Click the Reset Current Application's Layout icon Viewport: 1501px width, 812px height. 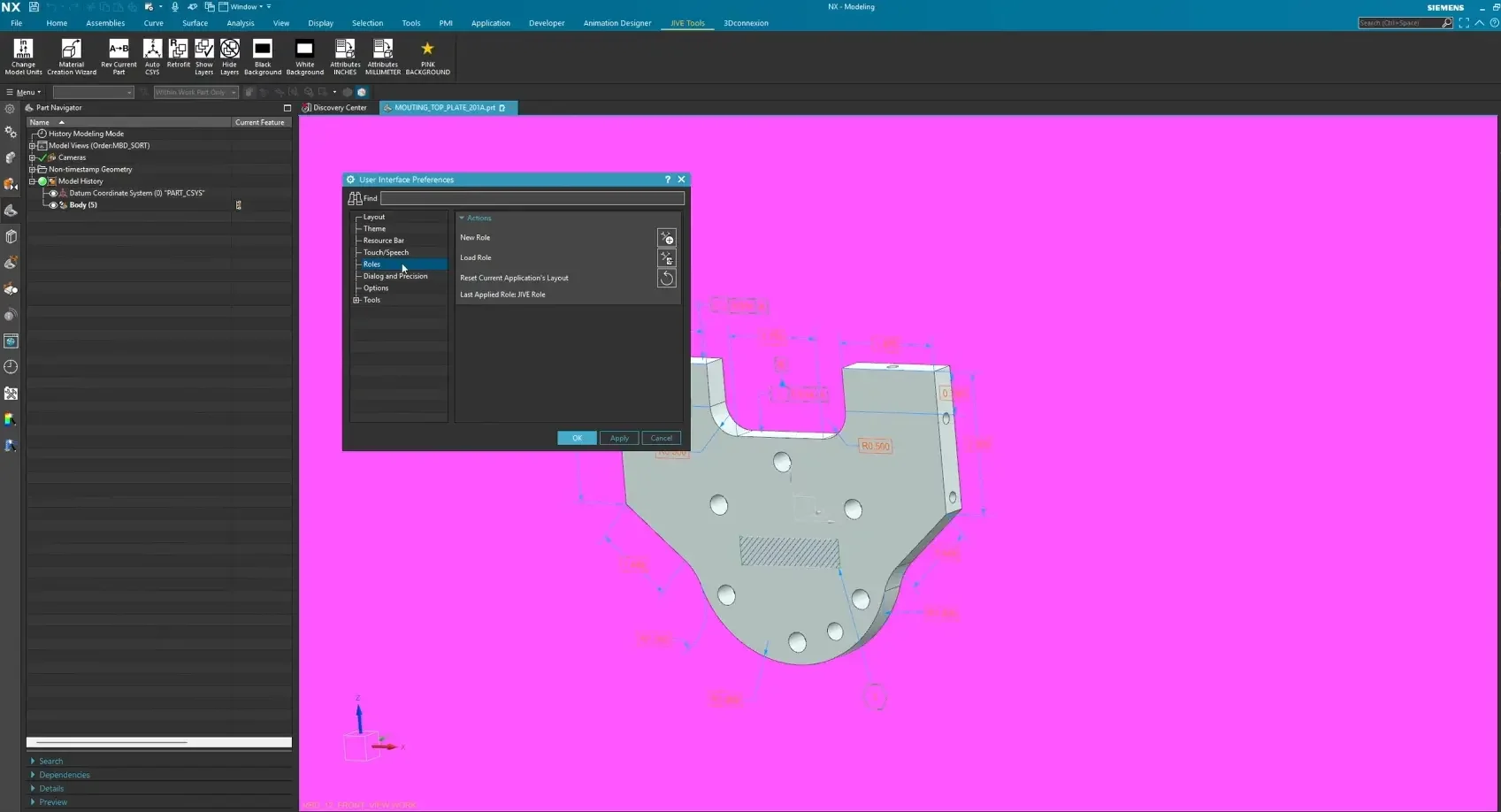pyautogui.click(x=667, y=279)
